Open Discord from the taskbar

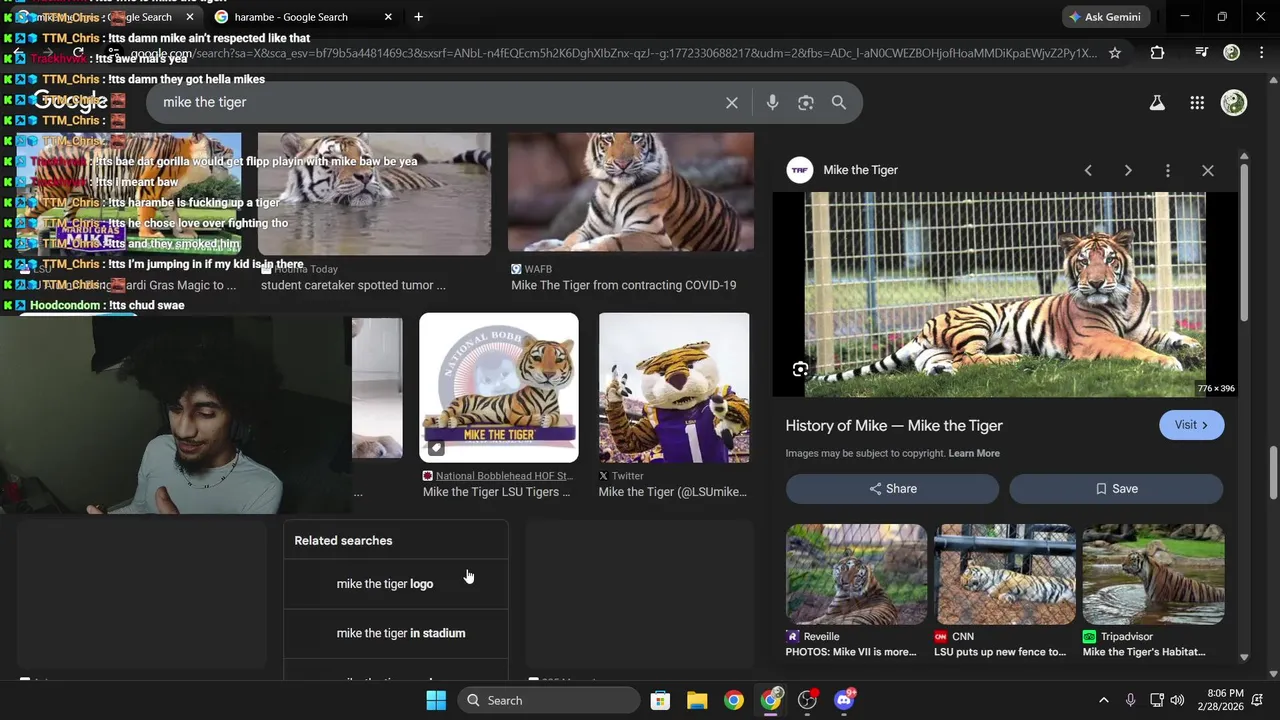pos(845,700)
